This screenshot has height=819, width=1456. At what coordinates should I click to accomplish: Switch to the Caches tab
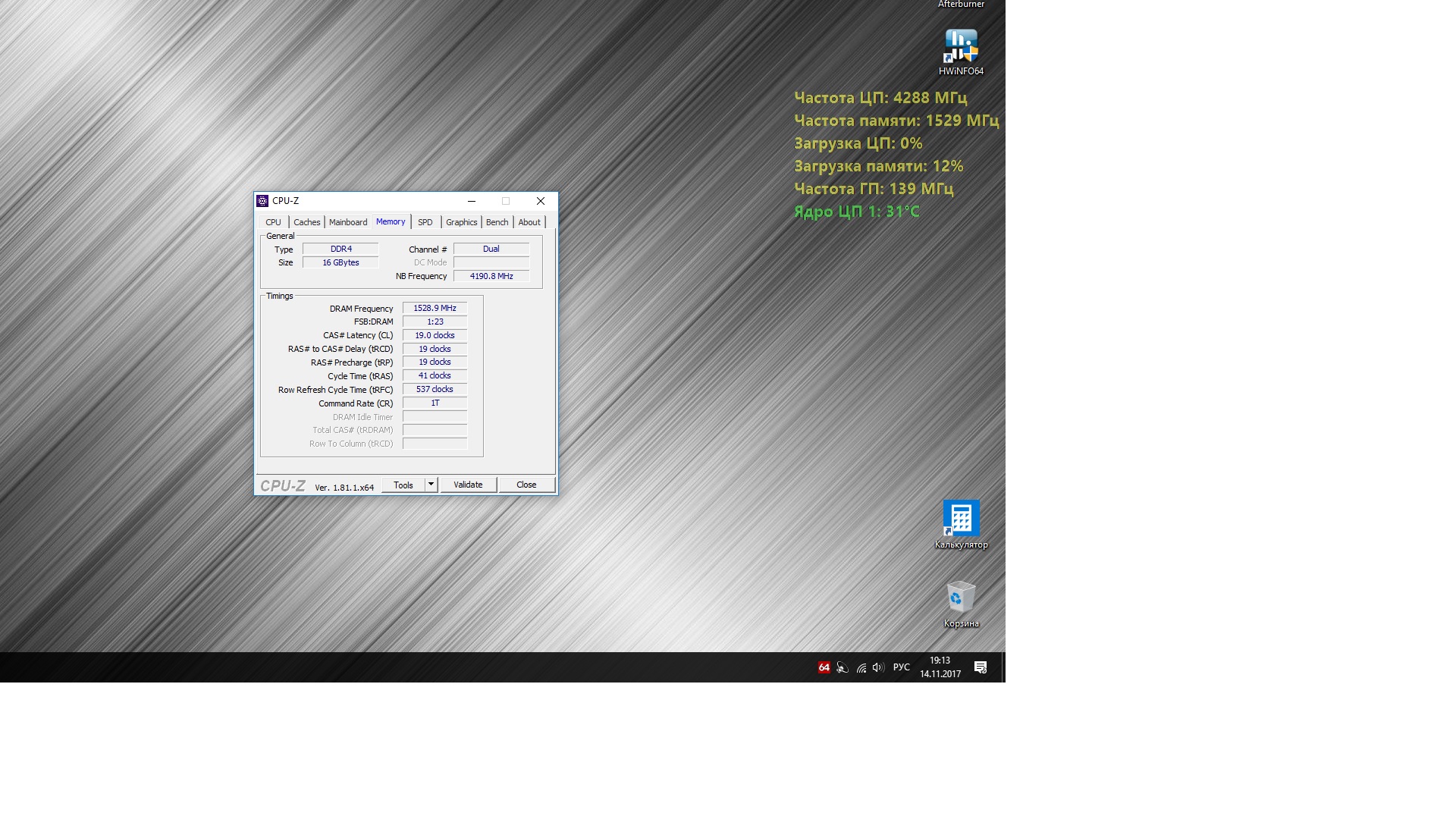click(306, 222)
